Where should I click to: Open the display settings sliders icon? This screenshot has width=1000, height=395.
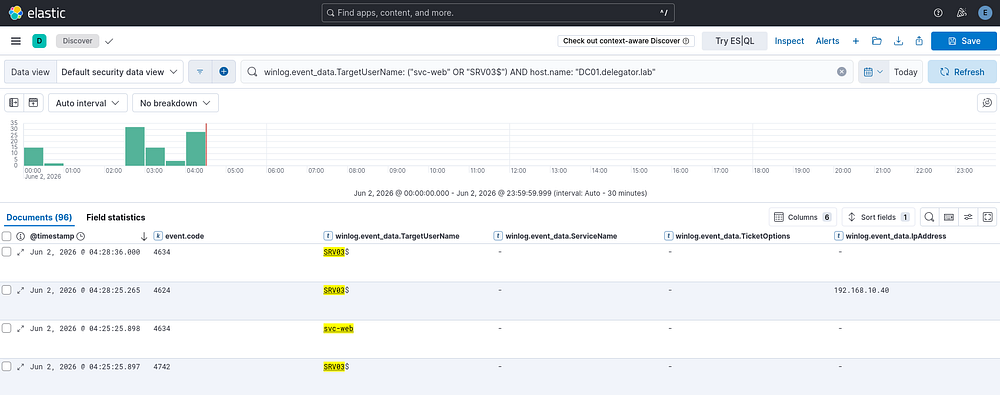tap(968, 218)
